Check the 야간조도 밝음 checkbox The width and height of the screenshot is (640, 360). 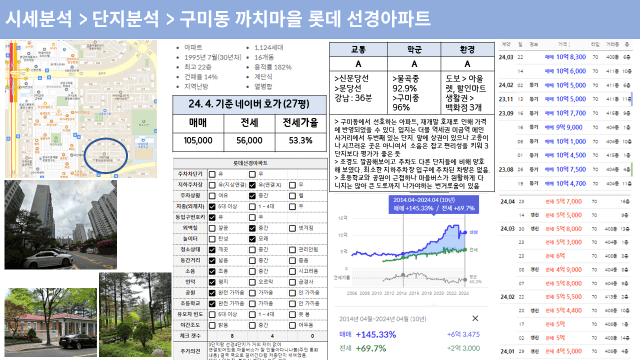coord(212,325)
